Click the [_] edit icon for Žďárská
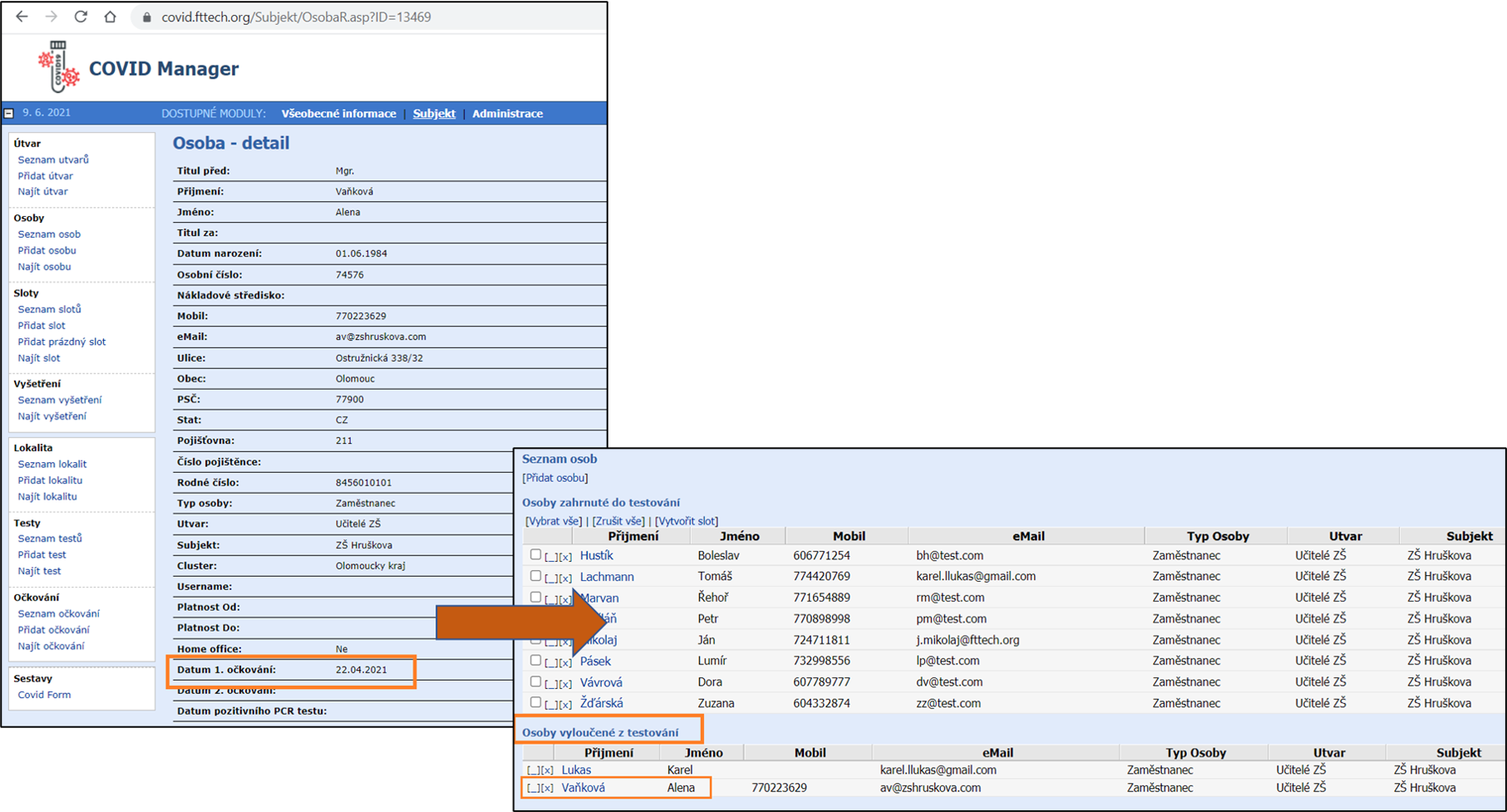1507x812 pixels. [550, 705]
